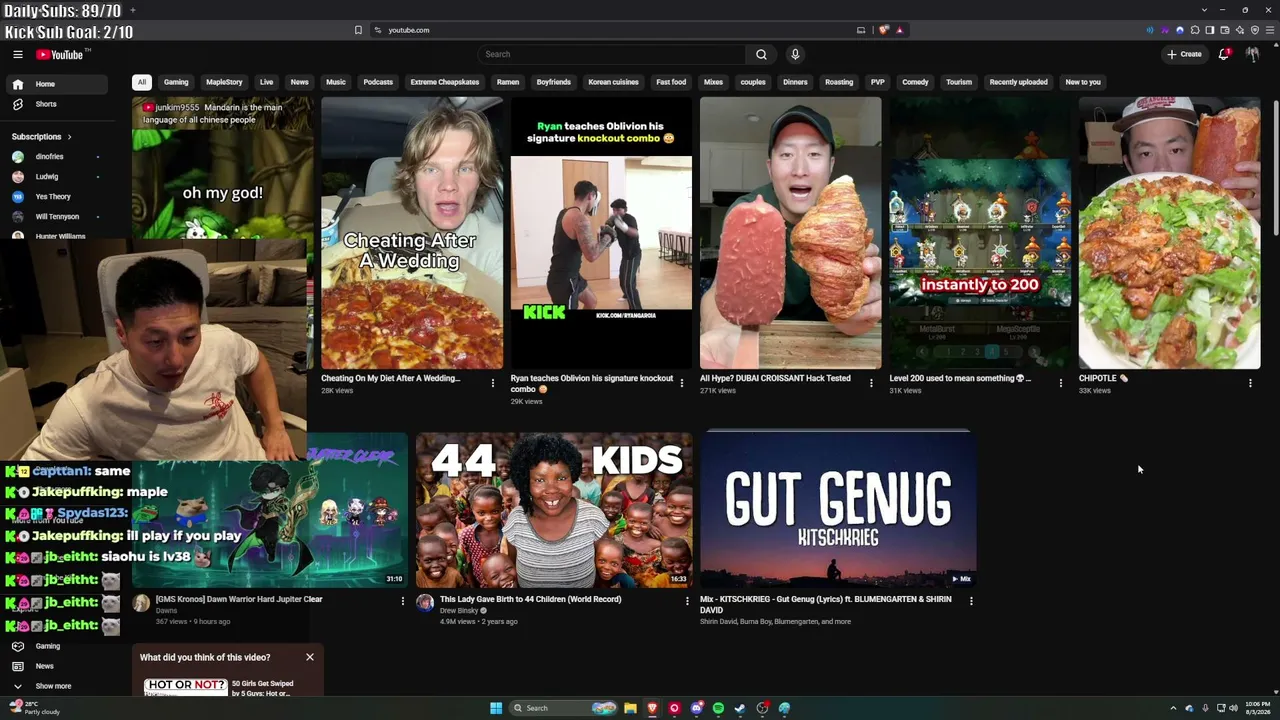Click the taskbar Search box

coord(563,708)
